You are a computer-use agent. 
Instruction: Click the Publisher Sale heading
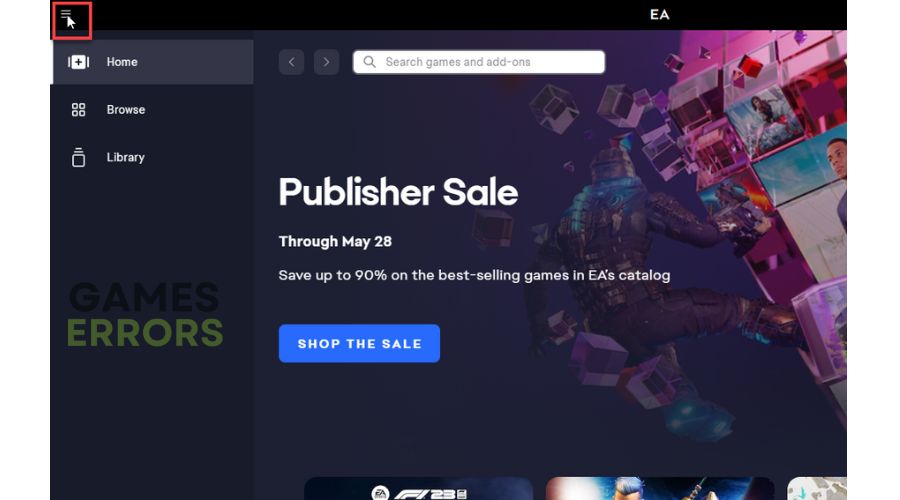pyautogui.click(x=398, y=192)
